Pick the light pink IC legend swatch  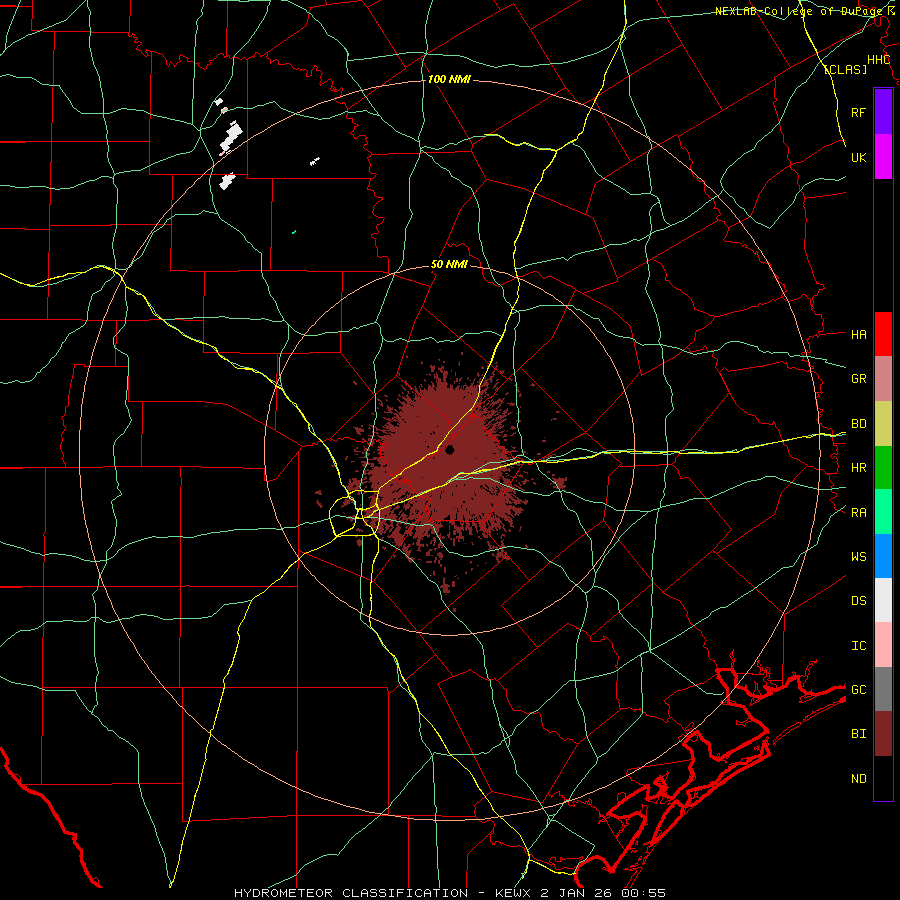[883, 645]
